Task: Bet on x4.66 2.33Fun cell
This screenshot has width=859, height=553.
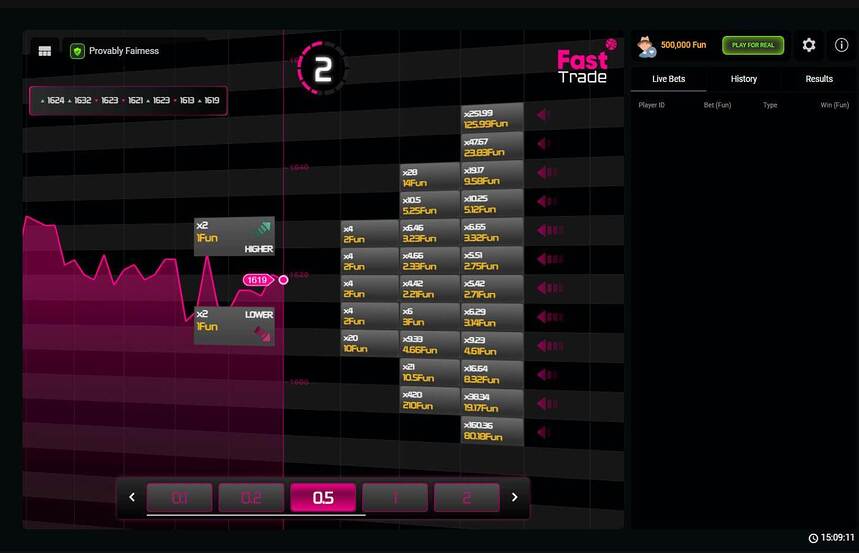Action: click(430, 260)
